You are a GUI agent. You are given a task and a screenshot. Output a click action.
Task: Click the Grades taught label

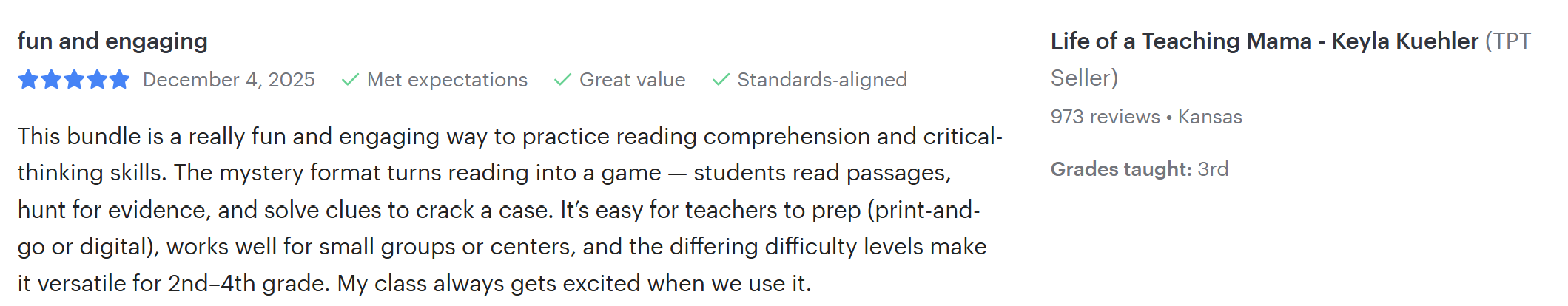[1121, 169]
